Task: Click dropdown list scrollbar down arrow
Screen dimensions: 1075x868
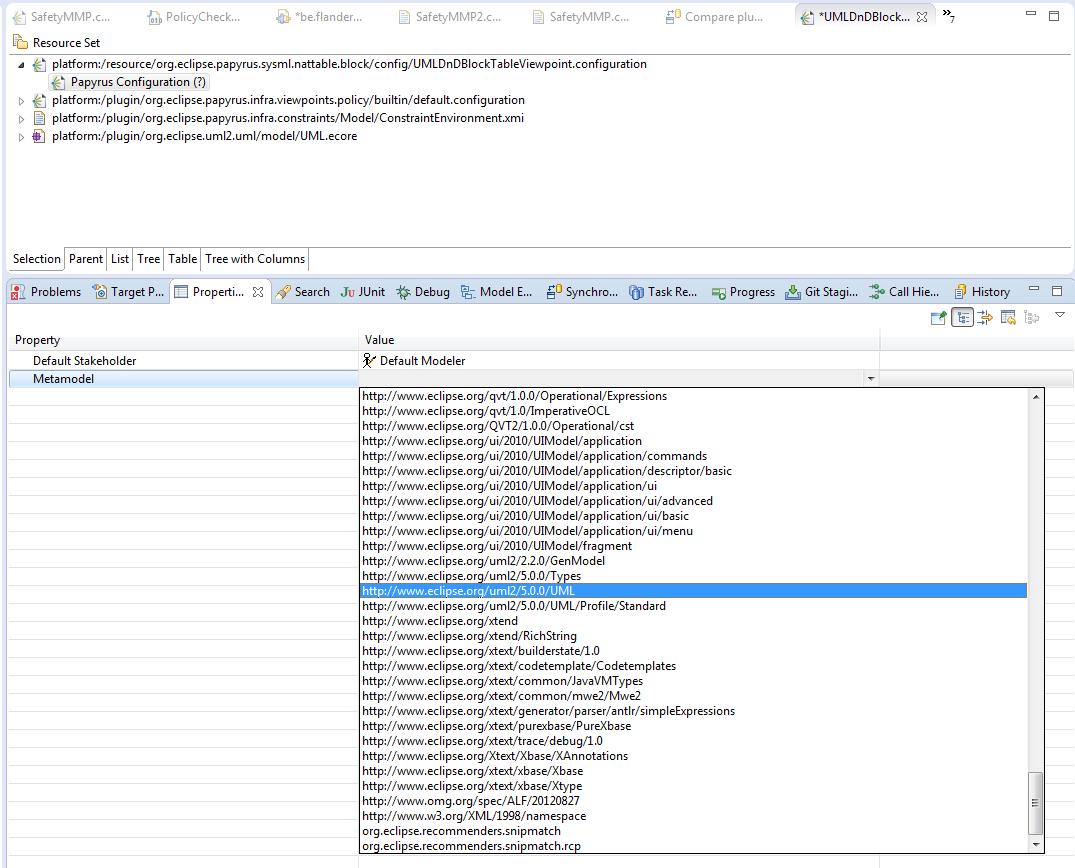Action: [1036, 845]
